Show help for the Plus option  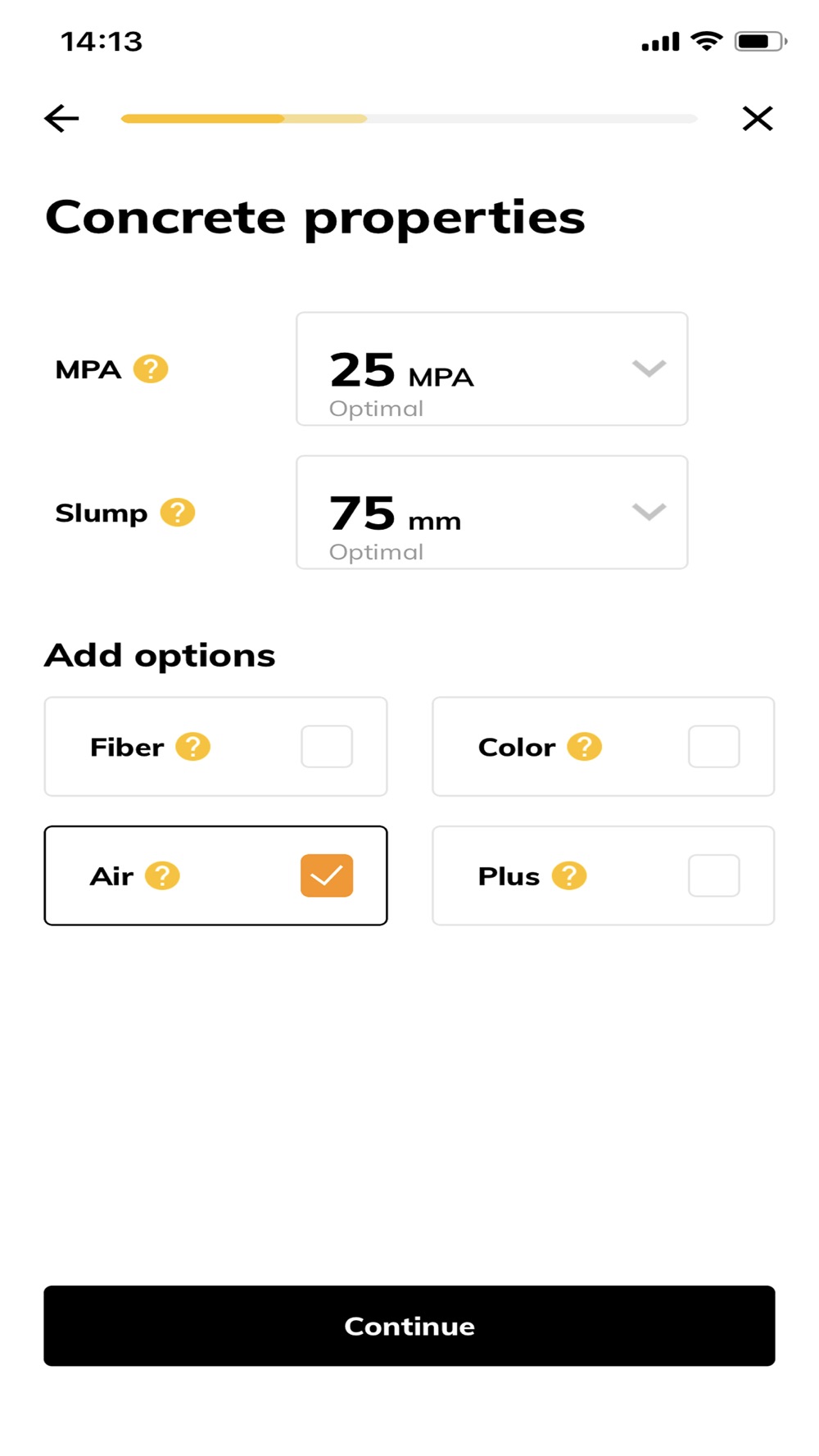click(x=569, y=876)
